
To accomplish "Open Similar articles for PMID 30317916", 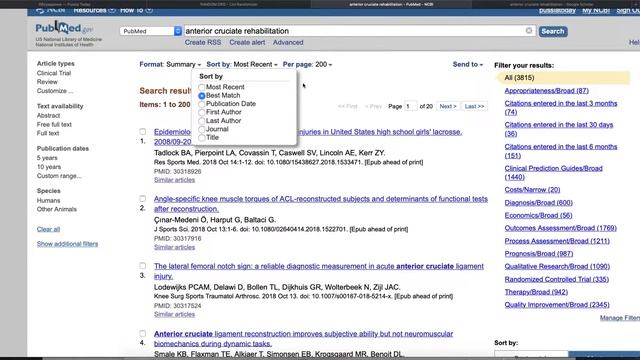I will pyautogui.click(x=174, y=247).
